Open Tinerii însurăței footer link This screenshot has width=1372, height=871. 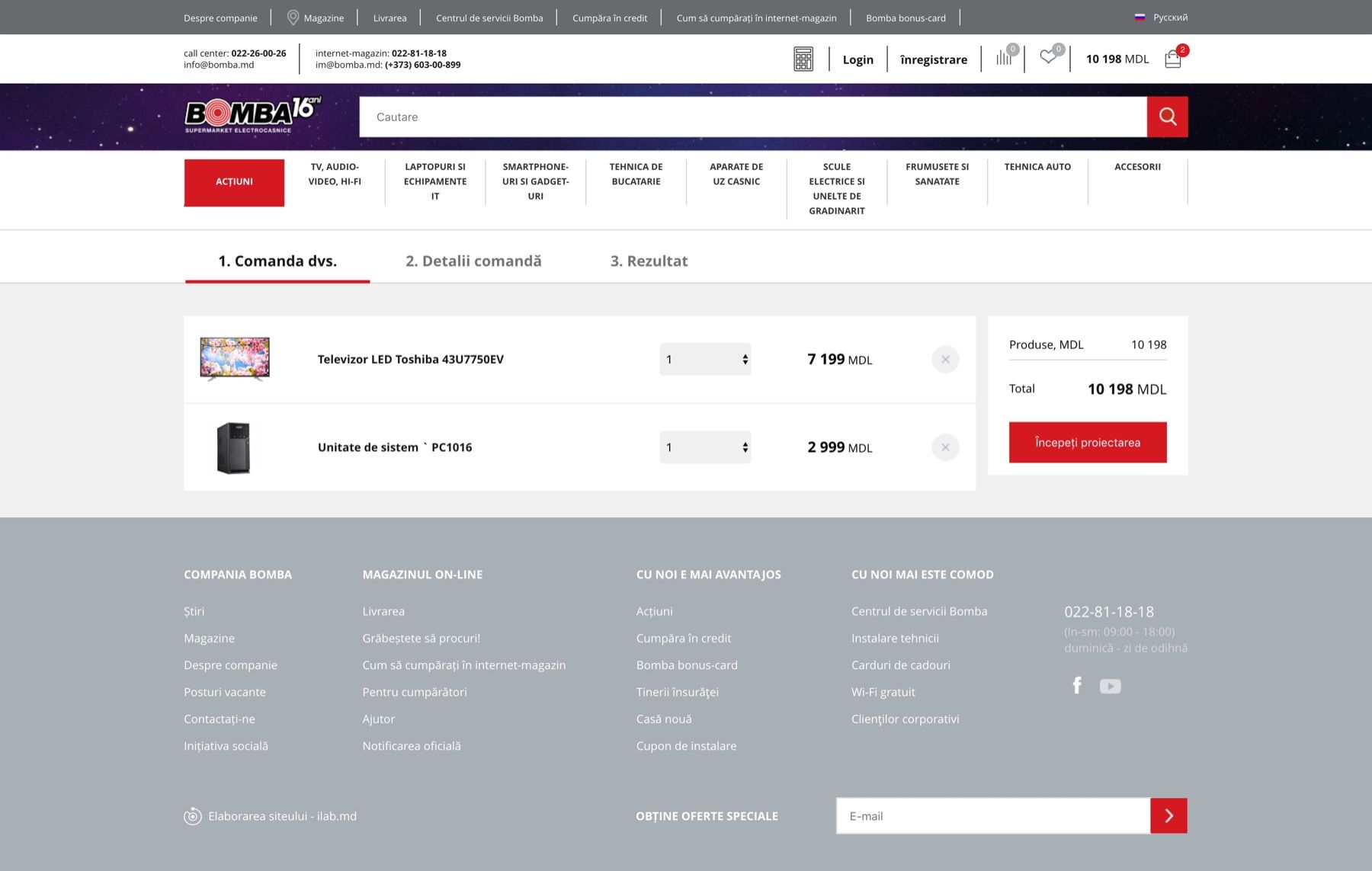coord(678,692)
